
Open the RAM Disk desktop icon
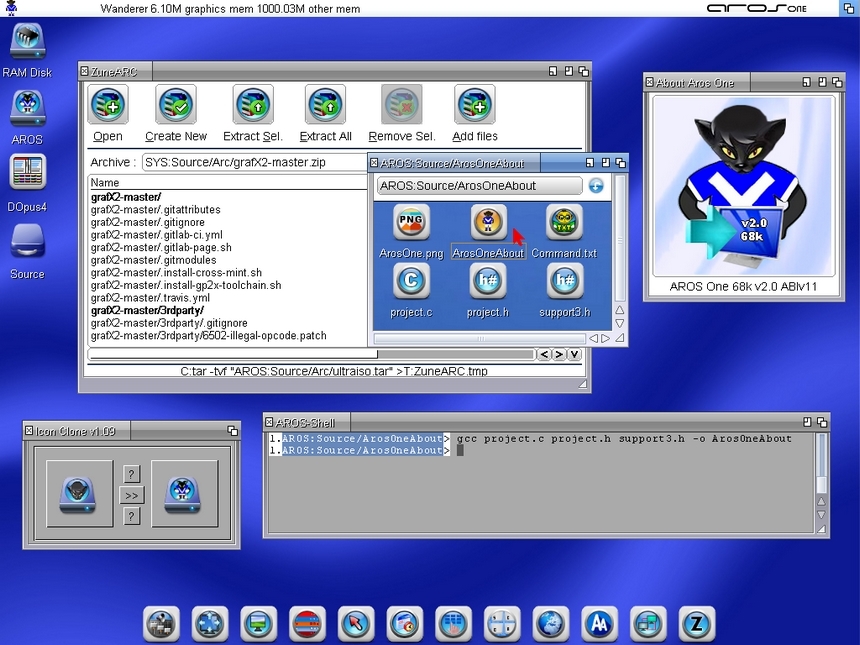27,42
